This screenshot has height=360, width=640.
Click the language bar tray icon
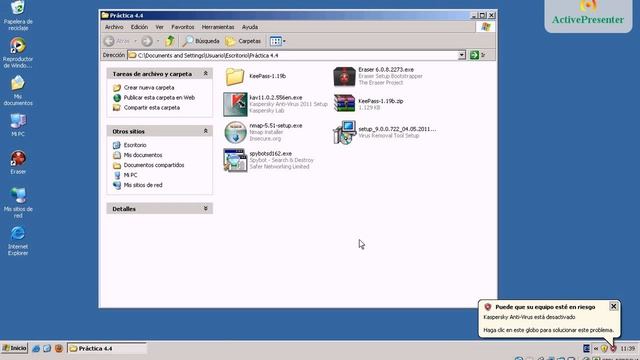pyautogui.click(x=587, y=349)
